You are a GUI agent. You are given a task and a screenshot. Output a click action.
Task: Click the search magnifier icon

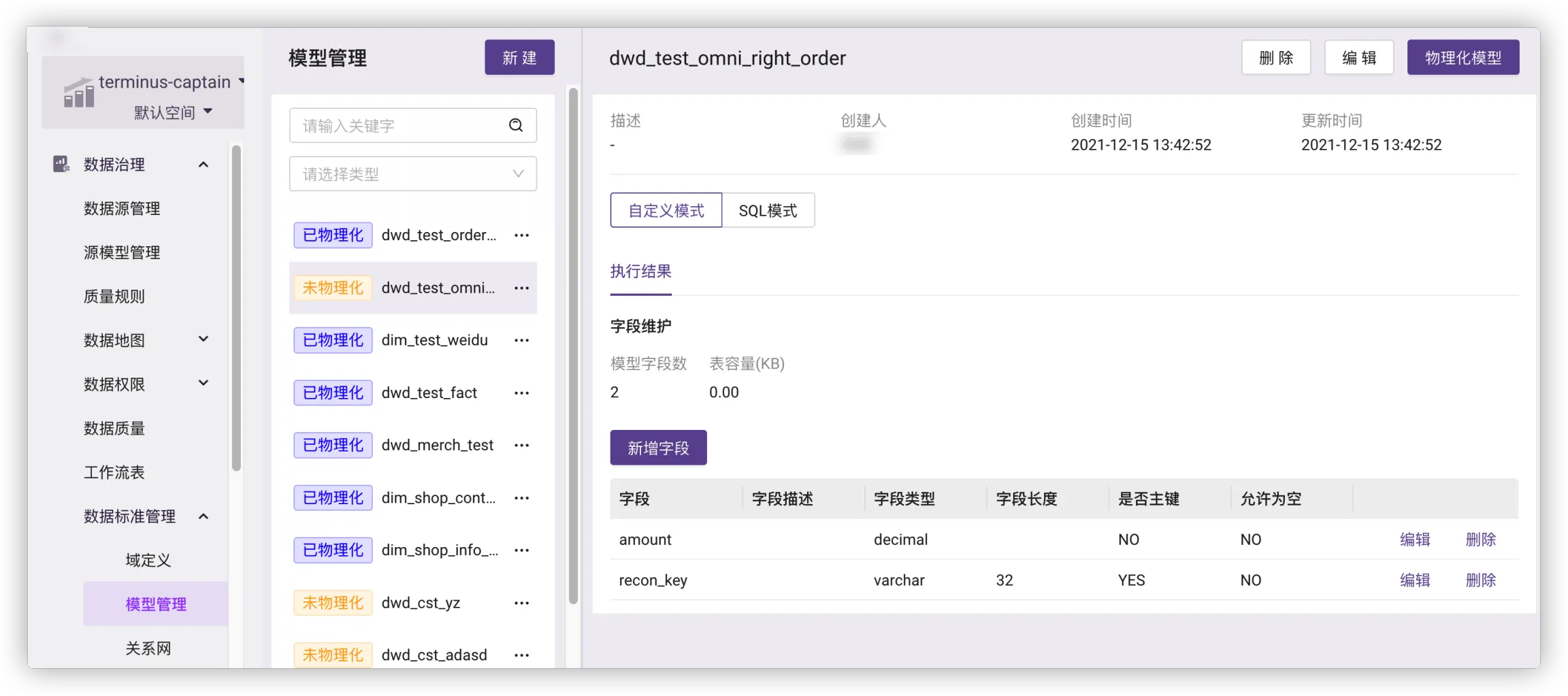point(516,125)
